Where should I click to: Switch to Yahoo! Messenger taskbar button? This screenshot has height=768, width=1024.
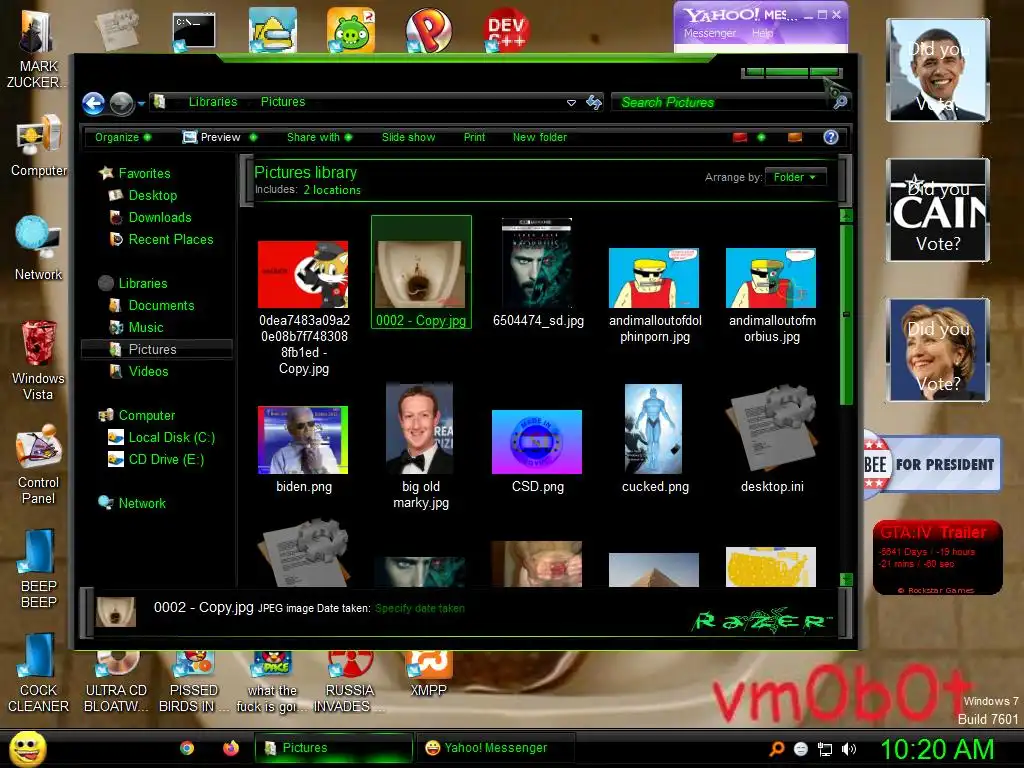[x=495, y=748]
